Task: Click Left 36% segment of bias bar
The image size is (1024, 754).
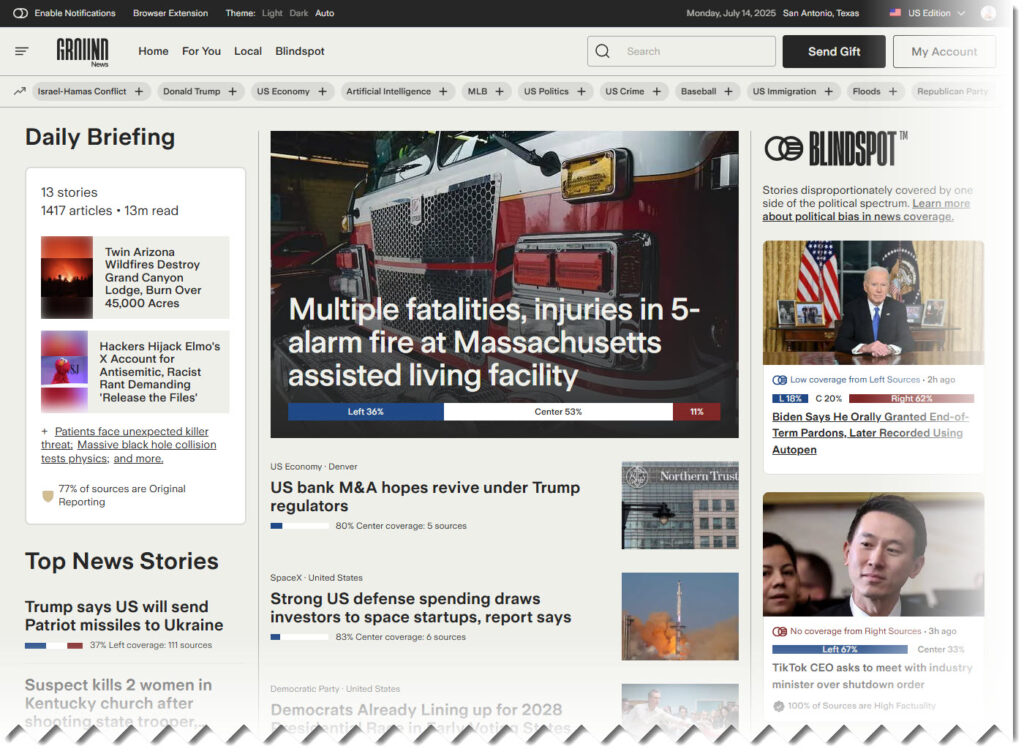Action: pyautogui.click(x=366, y=412)
